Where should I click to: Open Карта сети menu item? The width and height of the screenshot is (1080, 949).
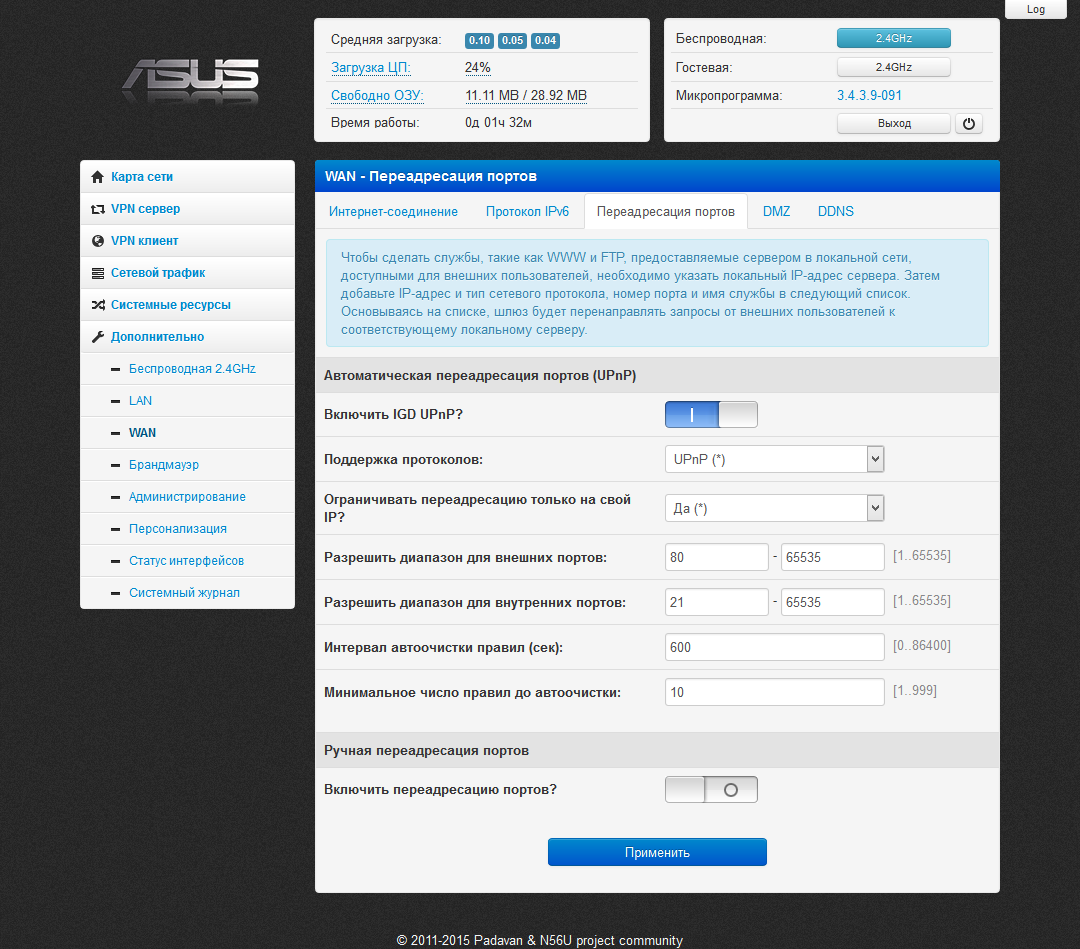(142, 177)
